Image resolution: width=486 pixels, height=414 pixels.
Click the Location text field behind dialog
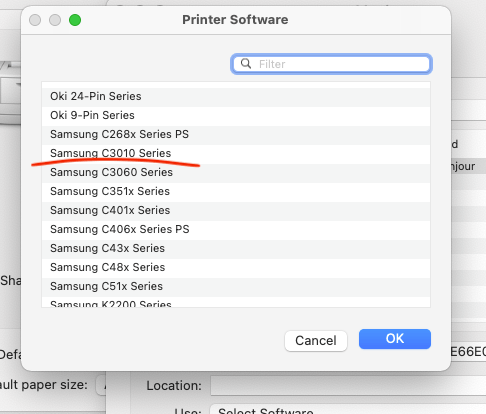pos(348,386)
